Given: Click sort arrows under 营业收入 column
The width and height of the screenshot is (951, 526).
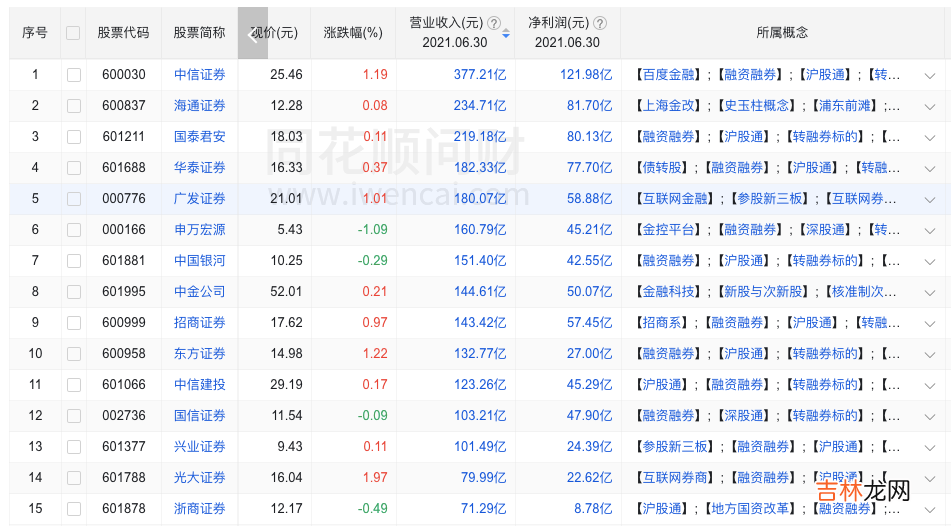Looking at the screenshot, I should coord(505,34).
